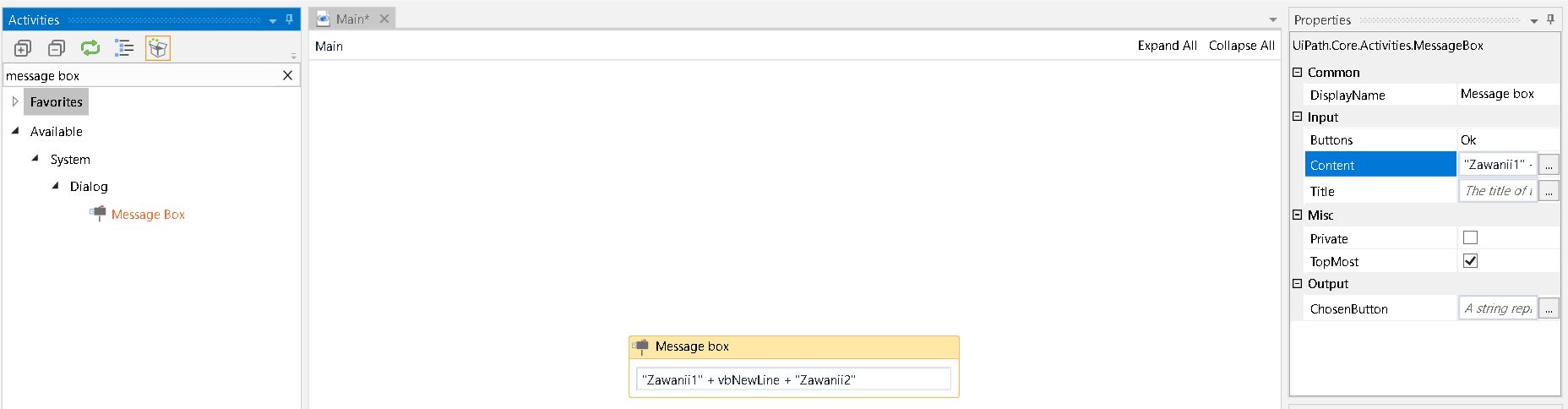This screenshot has width=1568, height=409.
Task: Collapse the Common properties section
Action: tap(1298, 72)
